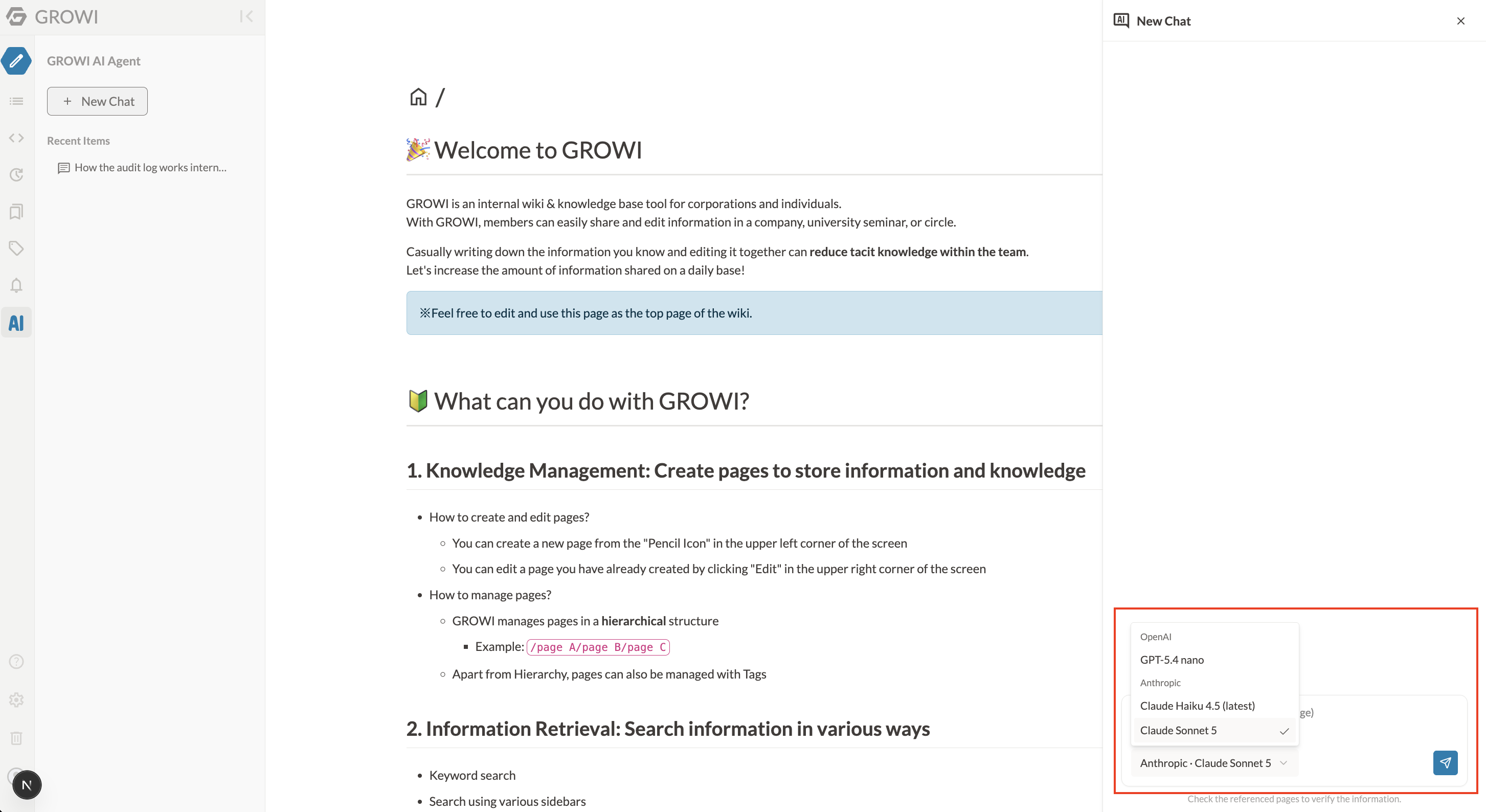This screenshot has width=1486, height=812.
Task: Open the page tree list icon
Action: (x=16, y=101)
